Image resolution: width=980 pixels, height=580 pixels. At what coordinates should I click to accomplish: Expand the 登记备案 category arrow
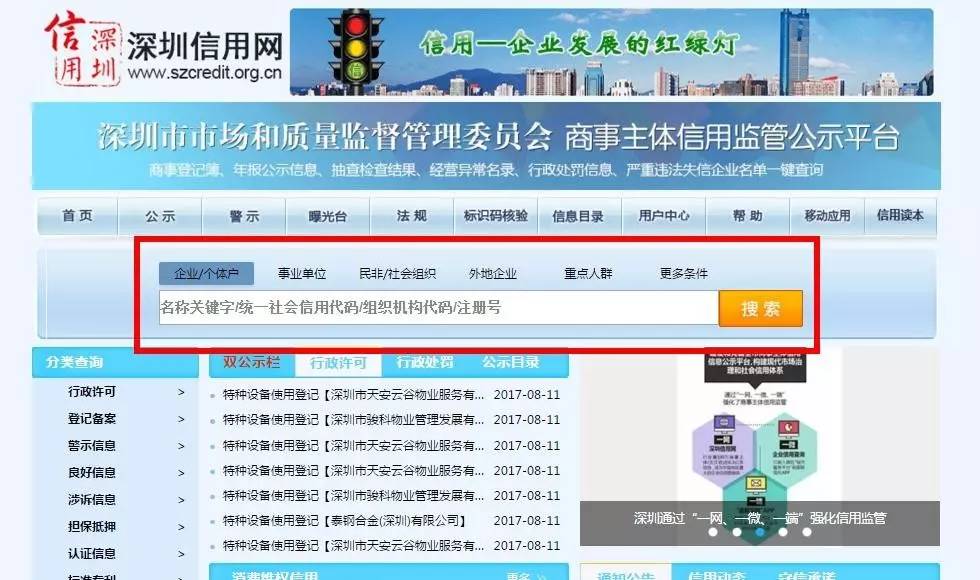tap(181, 419)
